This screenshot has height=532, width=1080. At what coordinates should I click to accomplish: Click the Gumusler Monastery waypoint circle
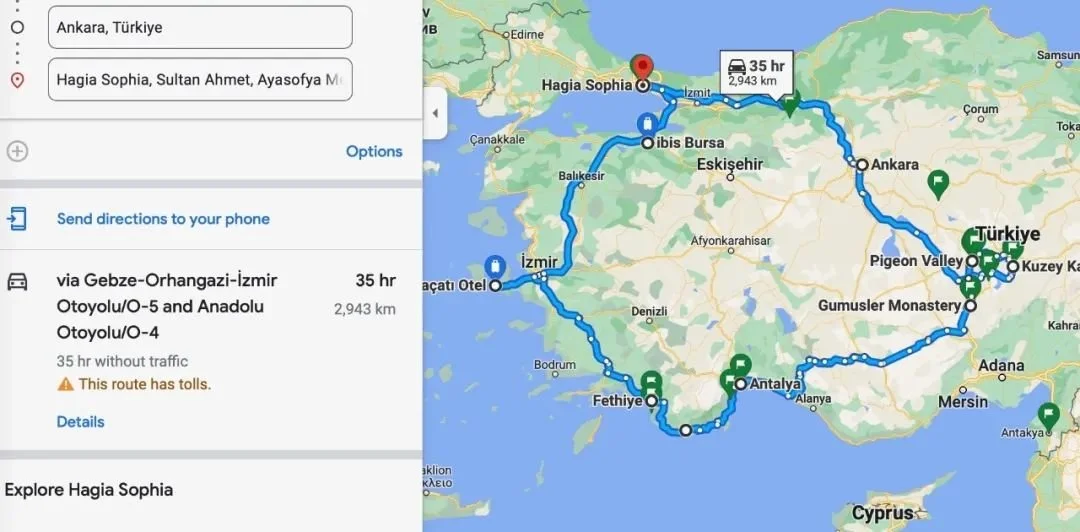970,305
